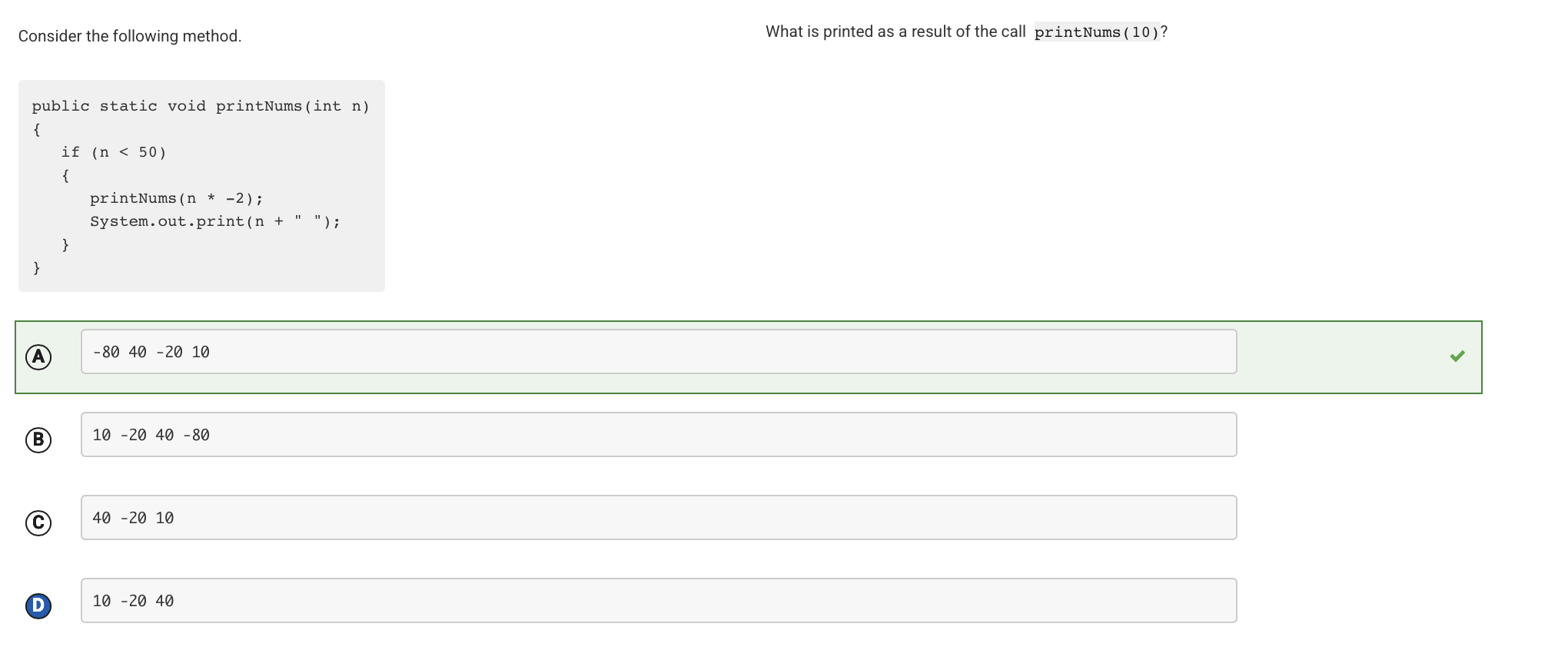Click the answer box containing '10 -20 40'
This screenshot has height=650, width=1568.
tap(657, 601)
